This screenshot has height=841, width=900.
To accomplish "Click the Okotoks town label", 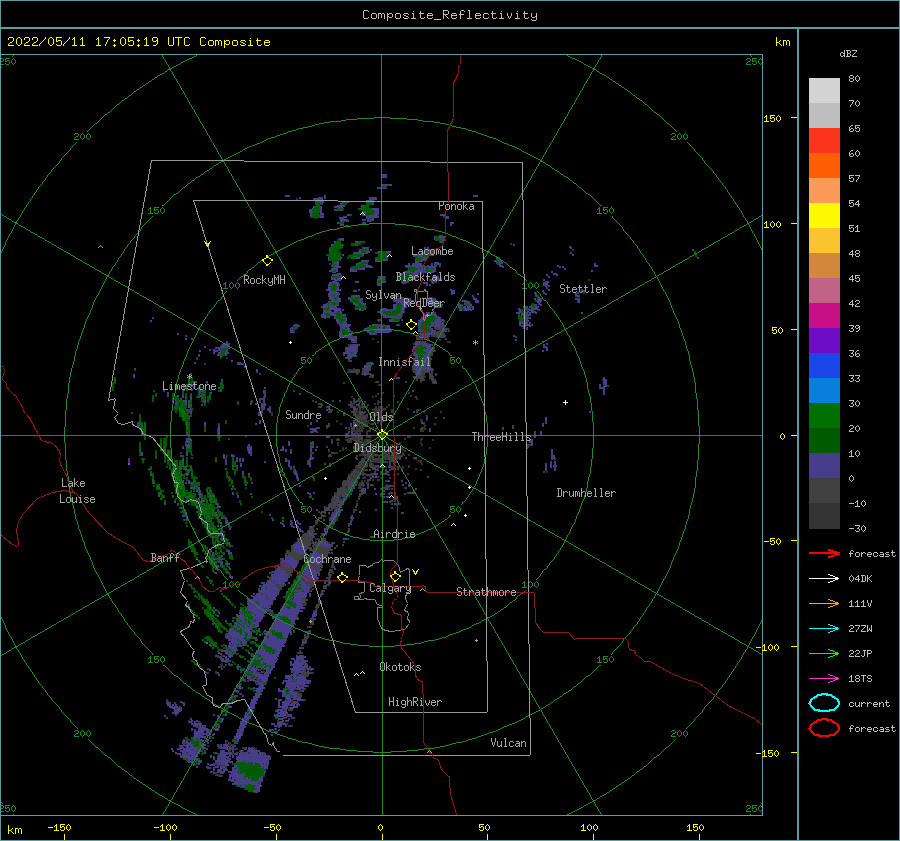I will tap(400, 667).
